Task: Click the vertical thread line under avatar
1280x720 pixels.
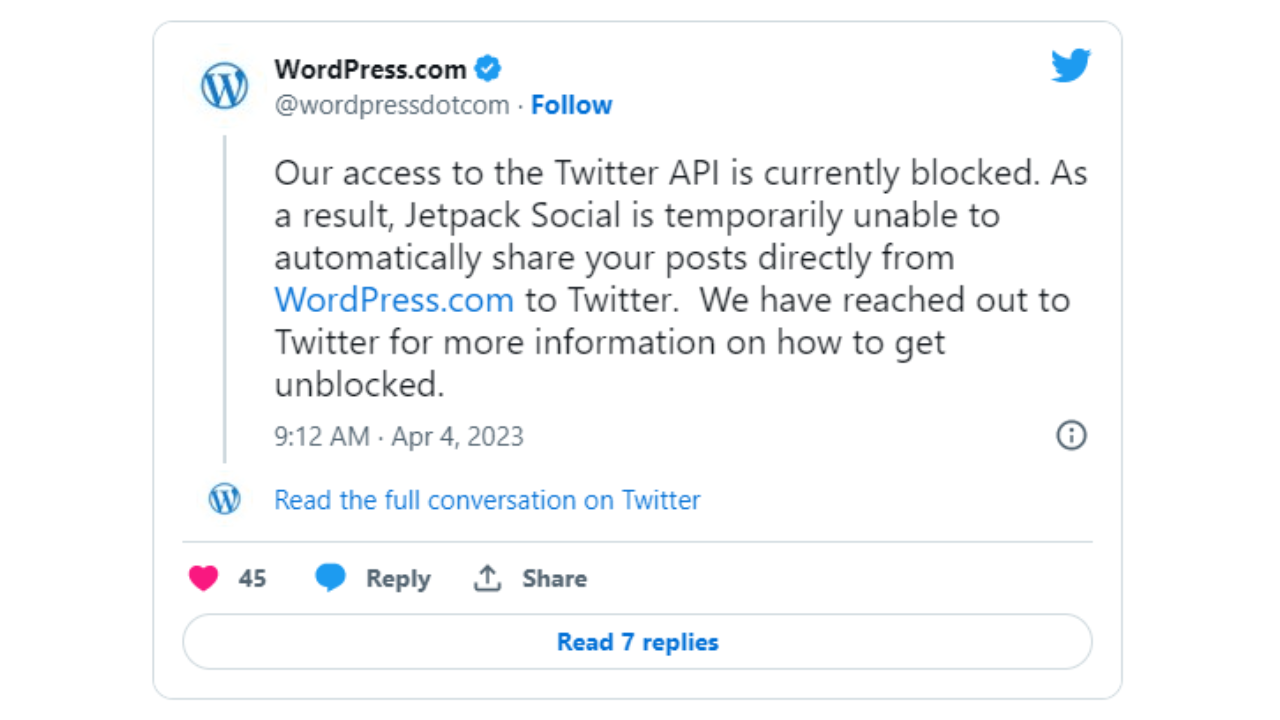Action: [x=224, y=299]
